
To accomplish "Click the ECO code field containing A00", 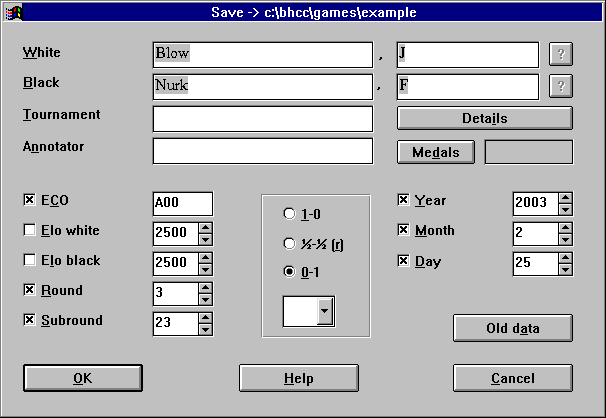I will click(x=182, y=204).
